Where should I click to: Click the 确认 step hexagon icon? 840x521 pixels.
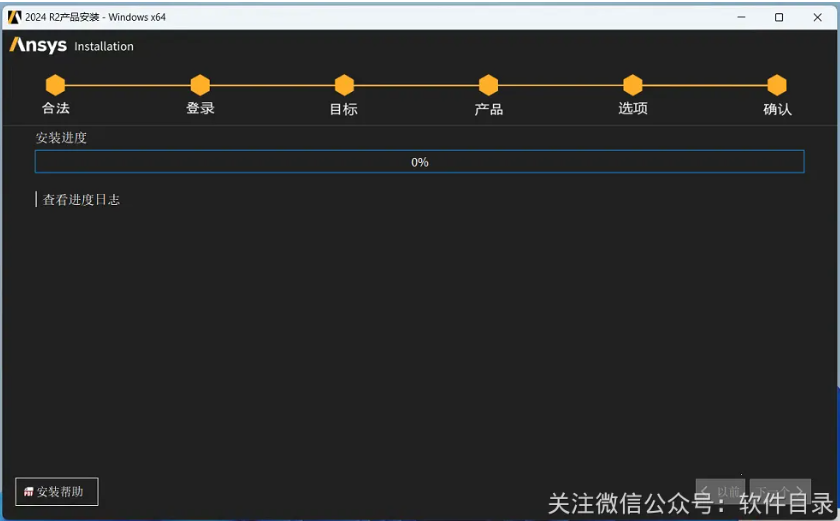(x=776, y=85)
